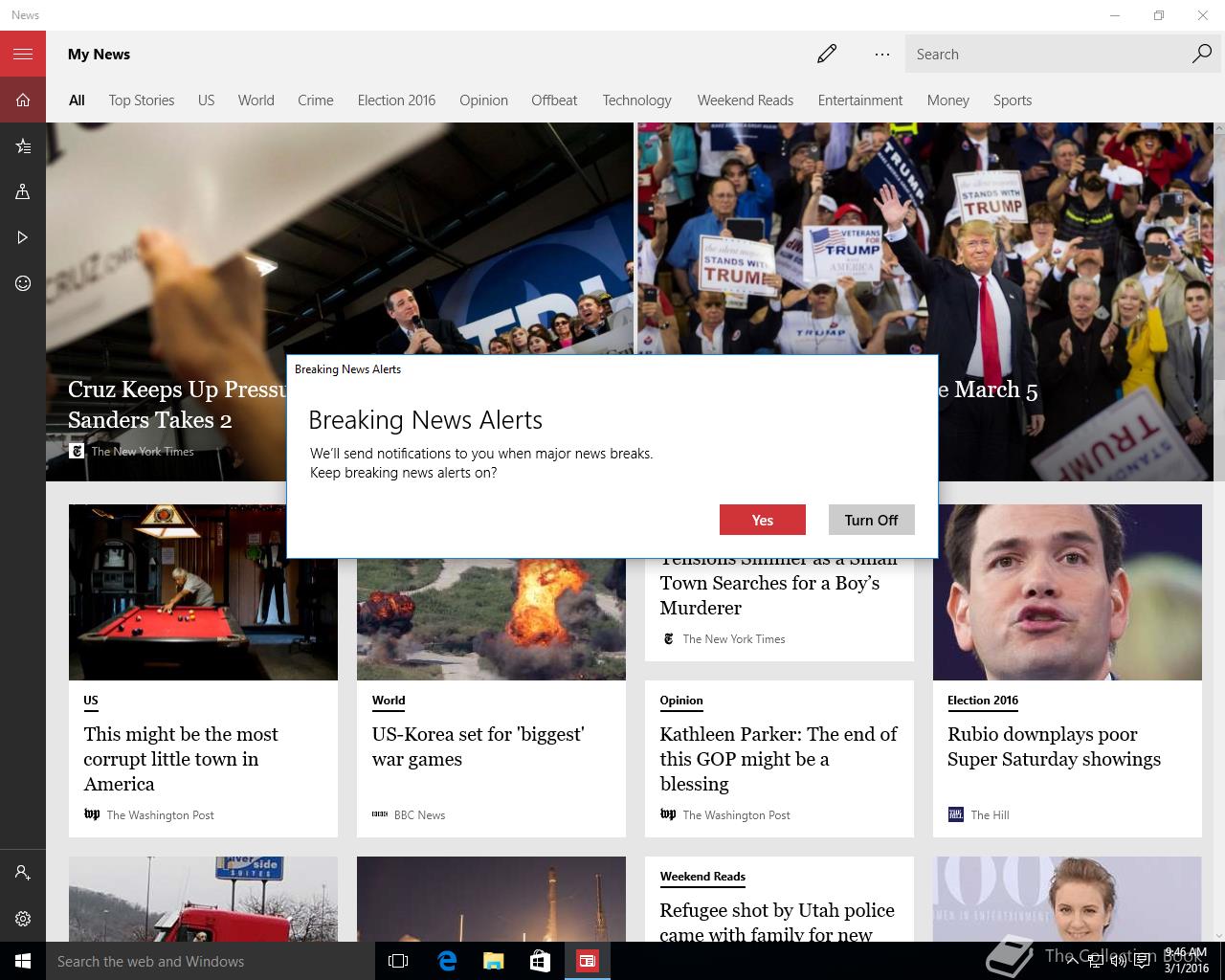The image size is (1225, 980).
Task: Click Search the web and Windows box
Action: [211, 961]
